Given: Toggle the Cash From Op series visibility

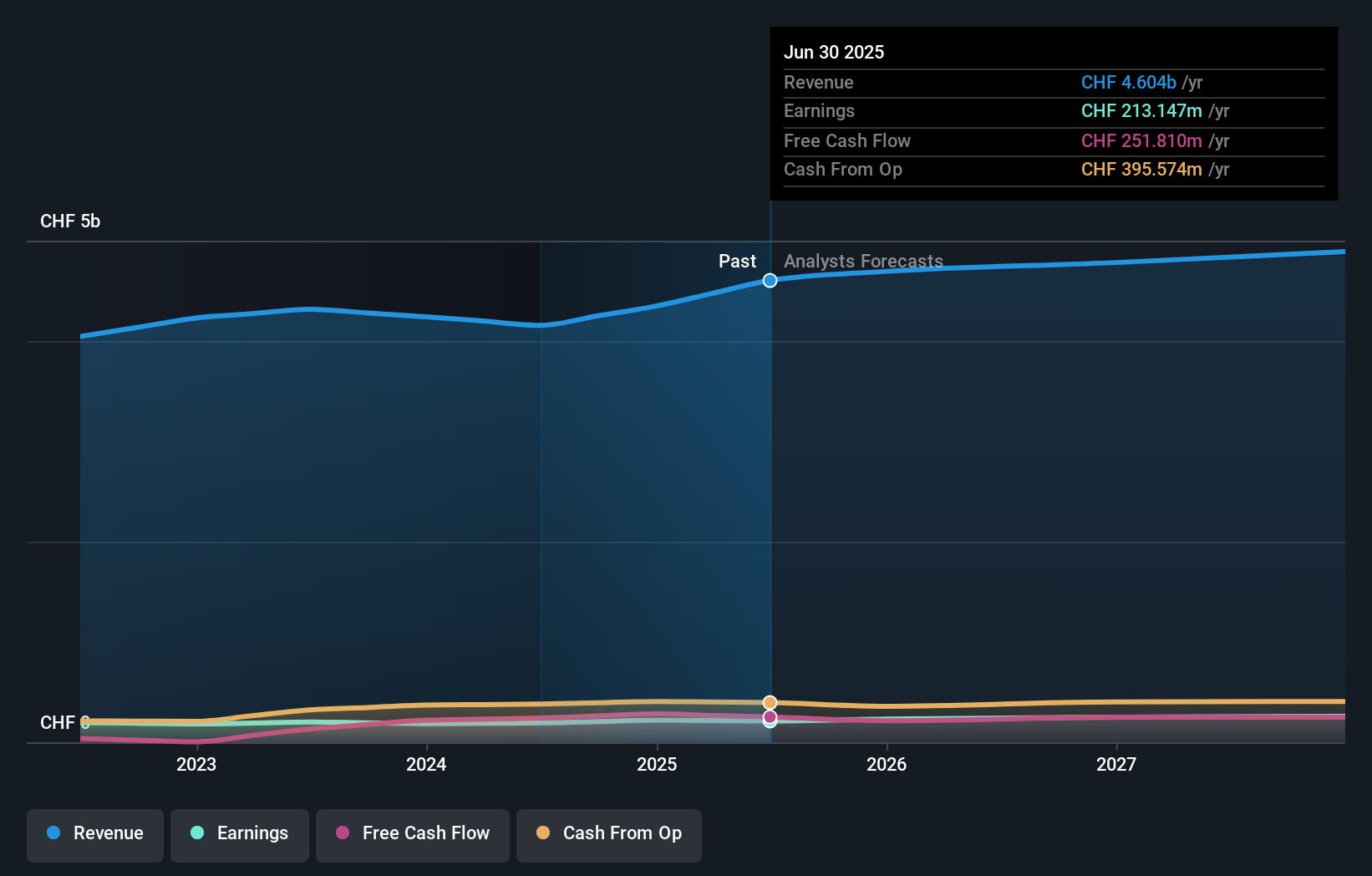Looking at the screenshot, I should point(608,833).
